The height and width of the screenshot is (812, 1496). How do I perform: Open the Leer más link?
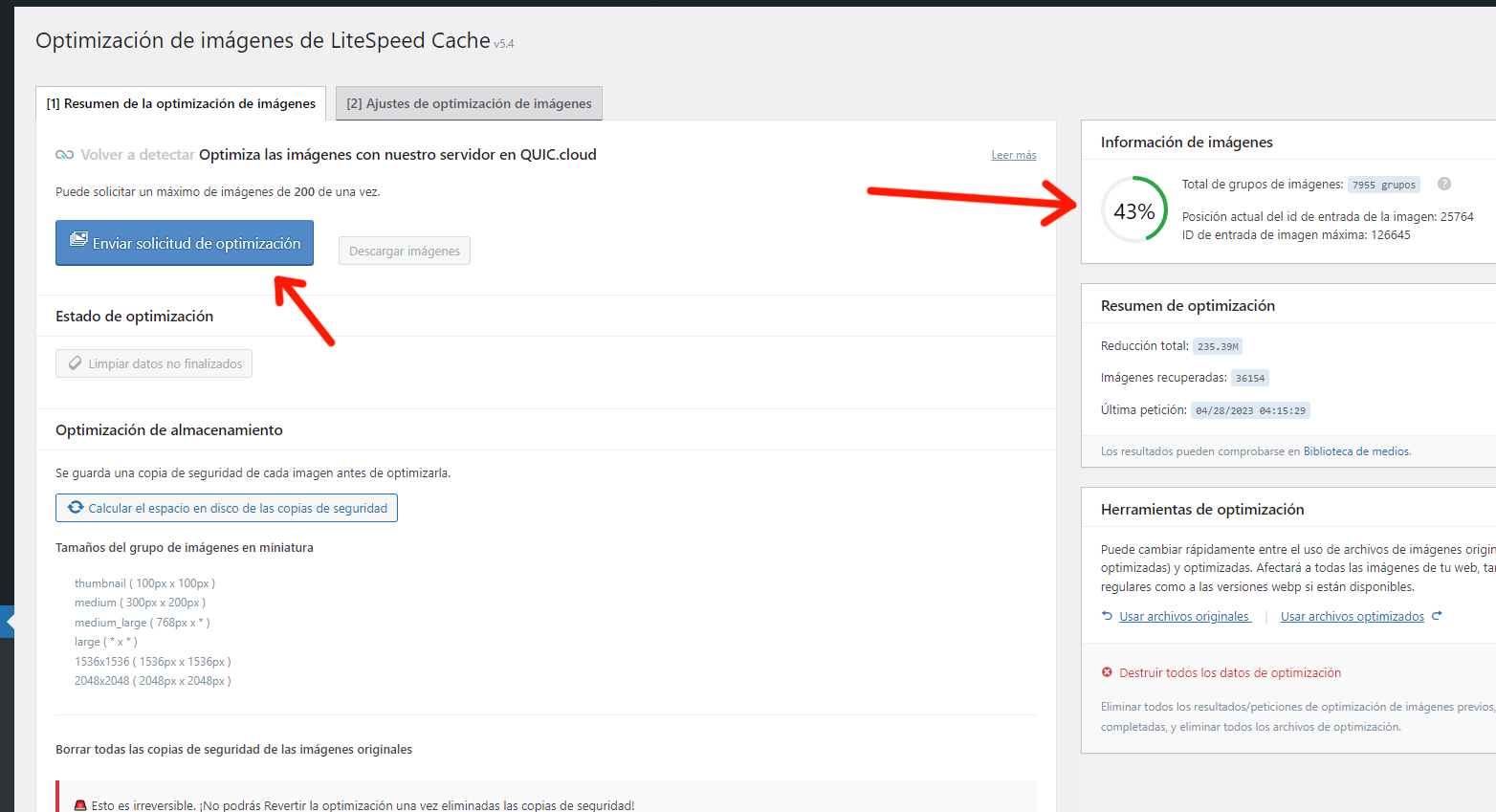click(1014, 155)
